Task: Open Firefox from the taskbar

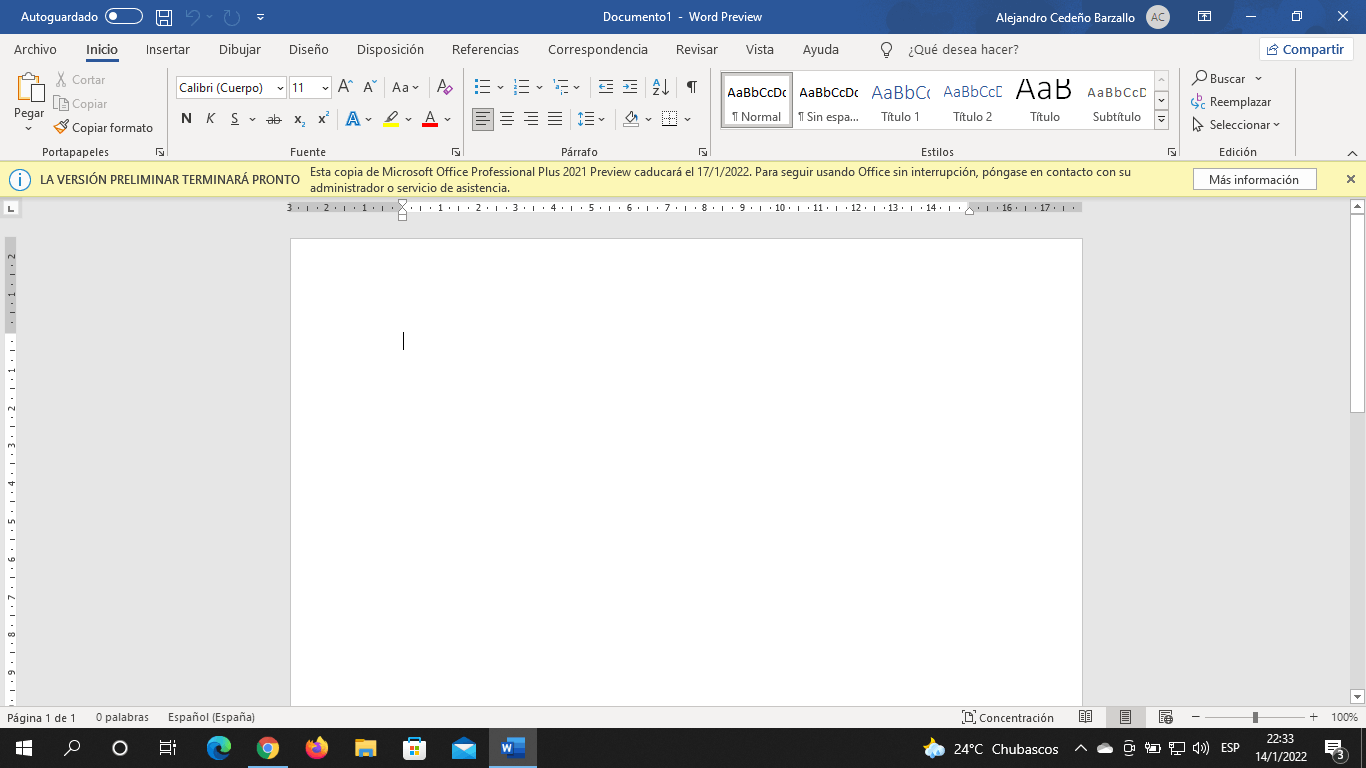Action: click(316, 747)
